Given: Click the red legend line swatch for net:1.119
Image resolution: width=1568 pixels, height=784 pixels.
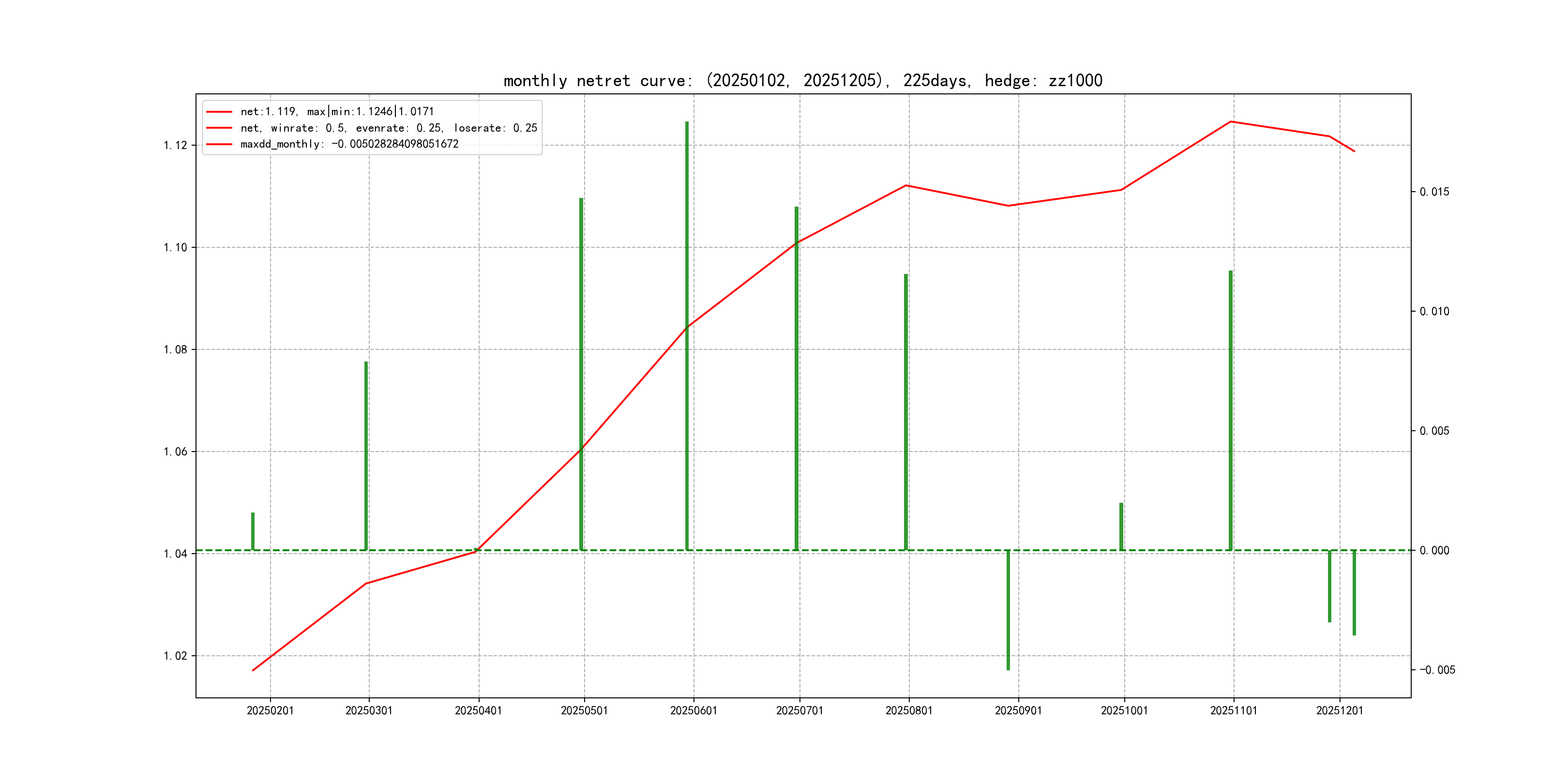Looking at the screenshot, I should [219, 112].
